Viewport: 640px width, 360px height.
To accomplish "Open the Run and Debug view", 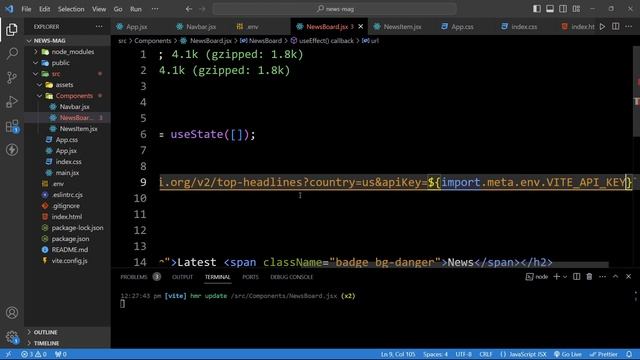I will (x=12, y=102).
